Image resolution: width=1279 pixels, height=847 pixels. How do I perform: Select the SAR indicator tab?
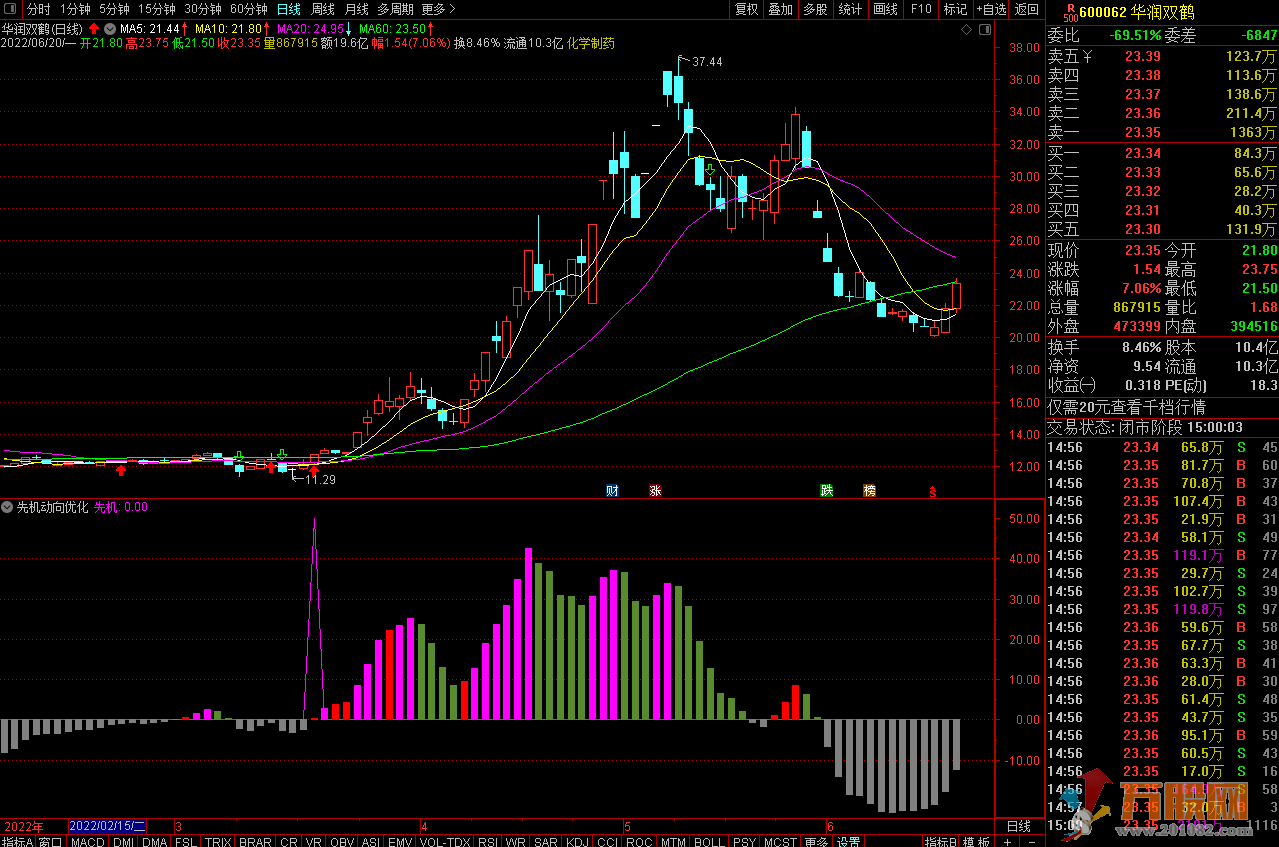[x=546, y=841]
